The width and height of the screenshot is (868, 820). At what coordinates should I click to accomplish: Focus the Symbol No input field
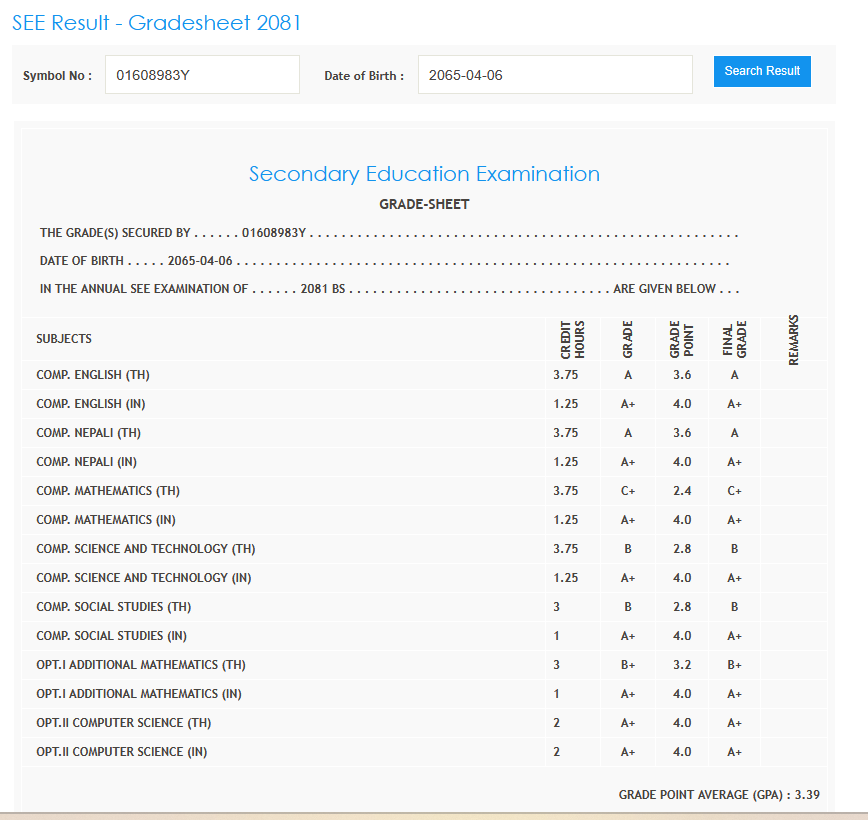click(202, 75)
